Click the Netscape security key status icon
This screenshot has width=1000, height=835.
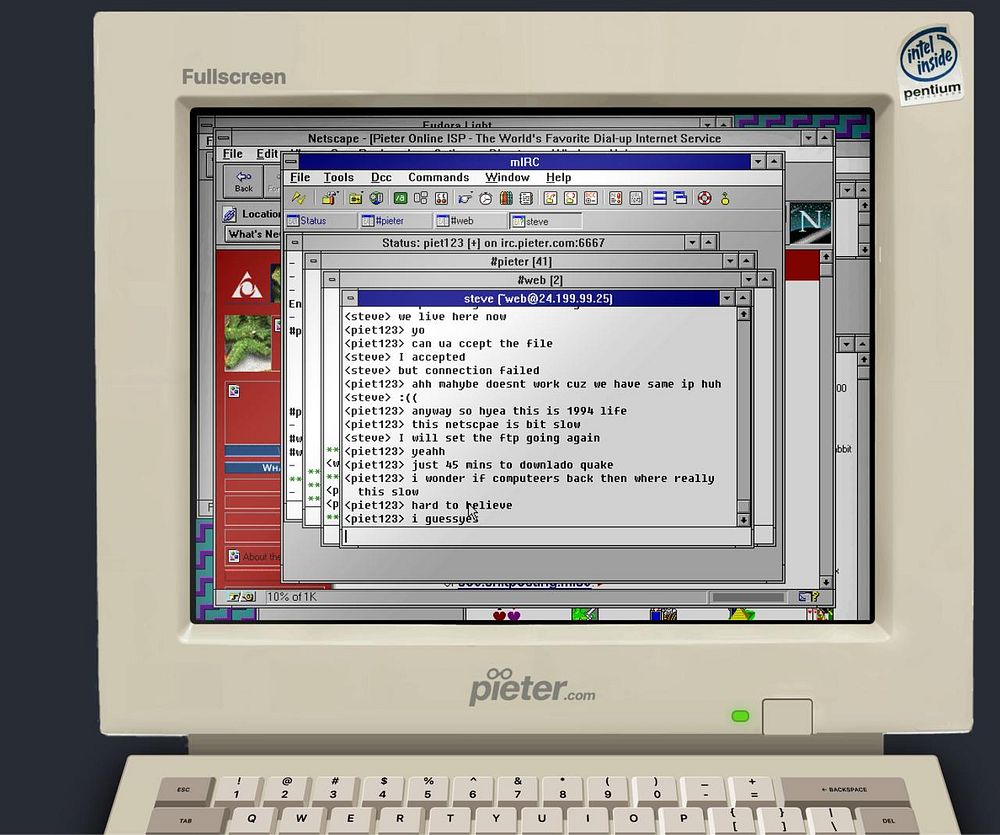(x=242, y=597)
